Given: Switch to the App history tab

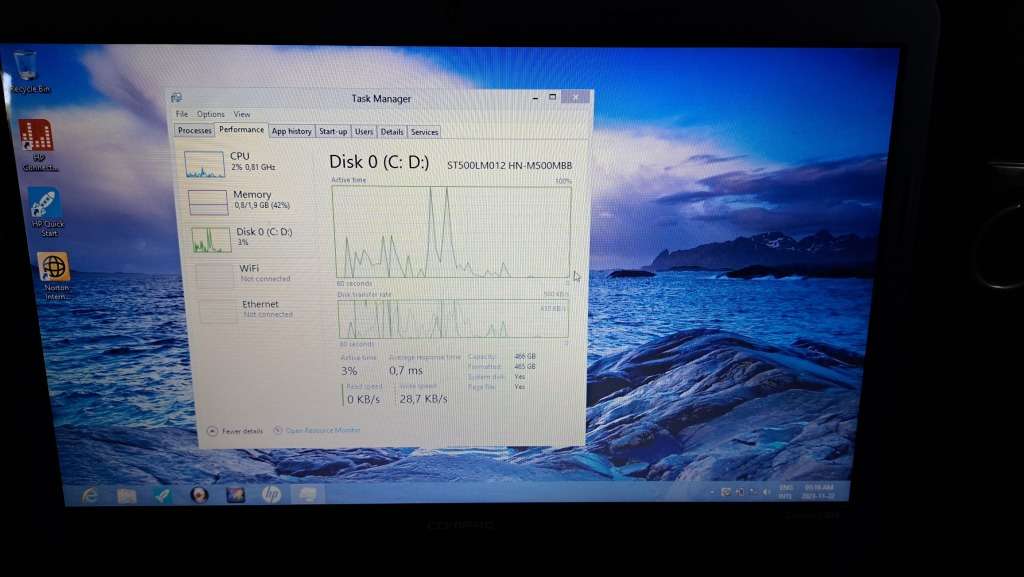Looking at the screenshot, I should (291, 130).
